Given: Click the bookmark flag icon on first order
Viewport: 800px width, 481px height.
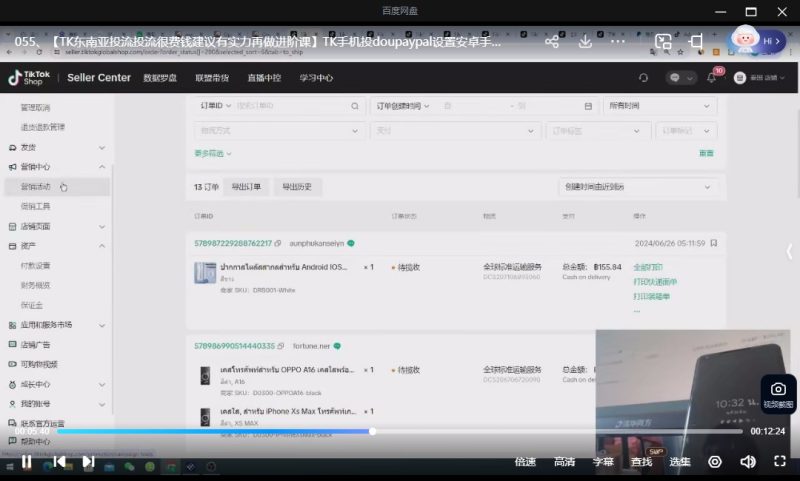Looking at the screenshot, I should [714, 243].
